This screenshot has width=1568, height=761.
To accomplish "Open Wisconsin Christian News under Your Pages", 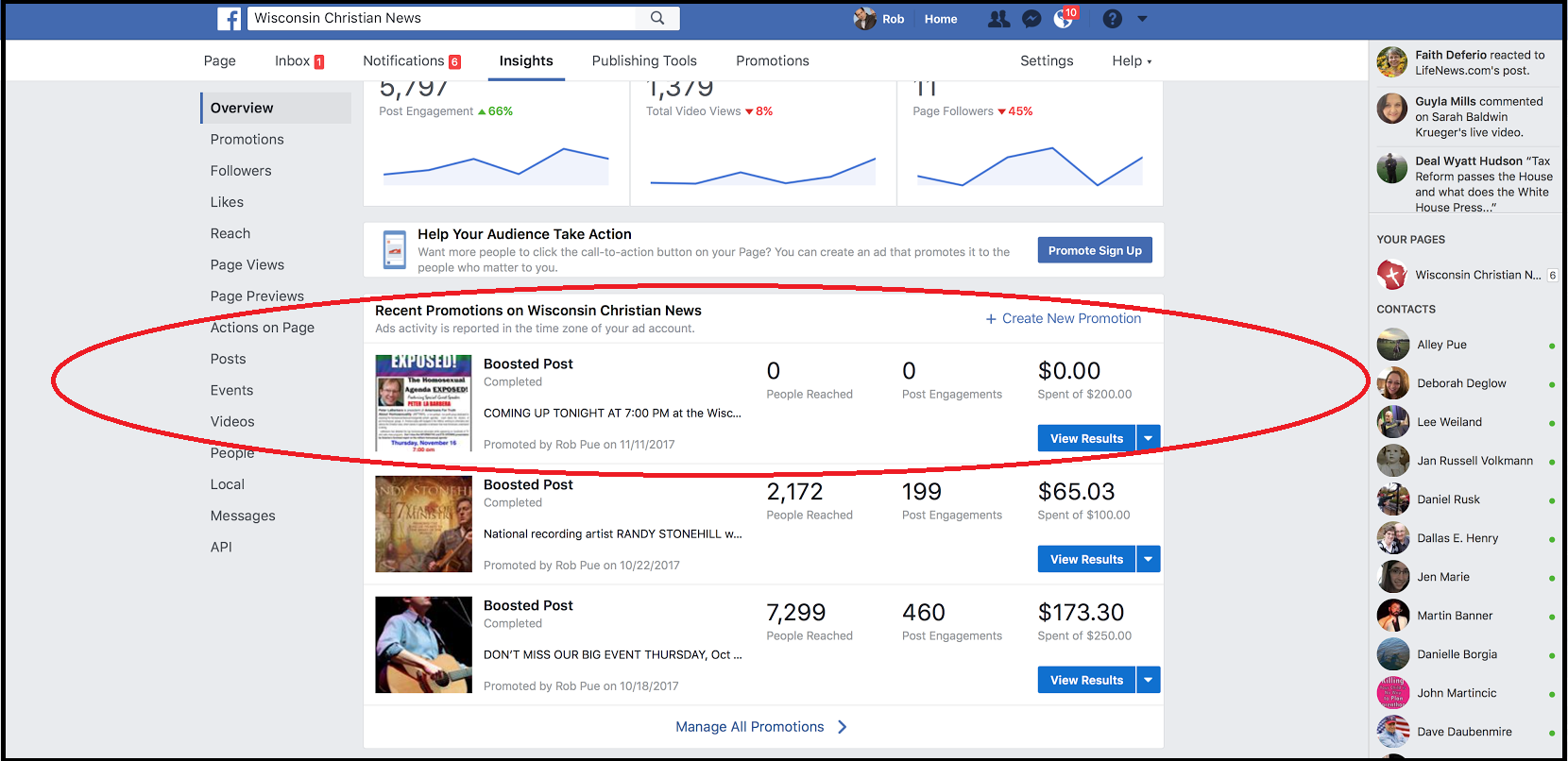I will 1465,275.
